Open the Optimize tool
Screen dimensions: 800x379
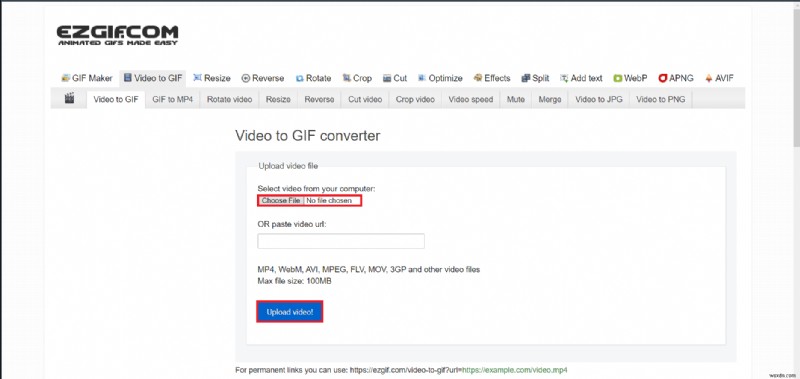[440, 78]
